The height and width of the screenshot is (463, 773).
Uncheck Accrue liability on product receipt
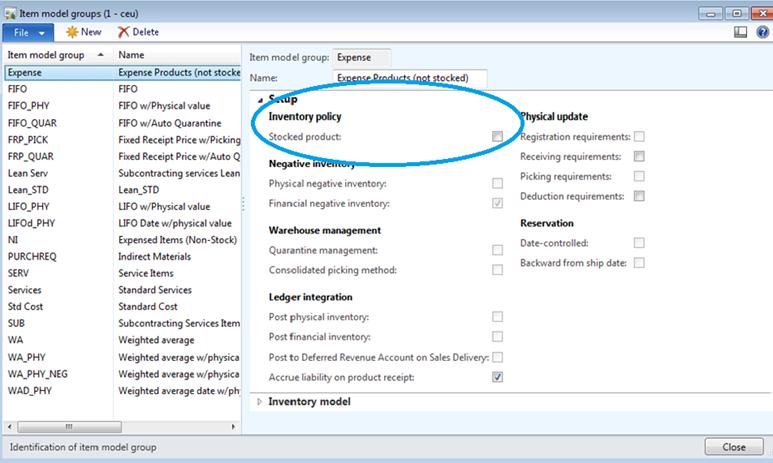click(x=497, y=377)
